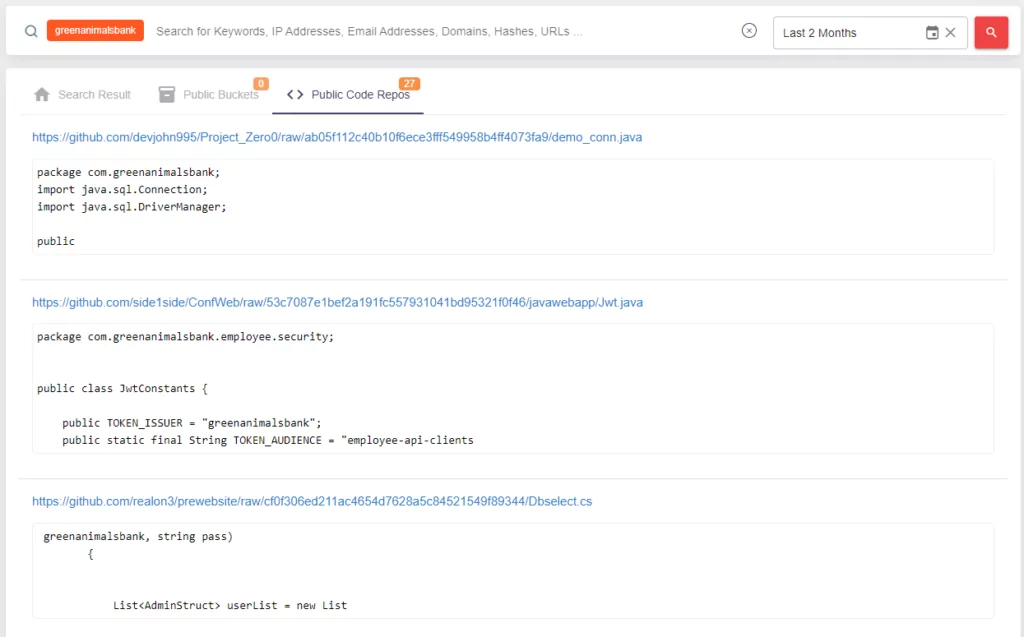The width and height of the screenshot is (1024, 637).
Task: Click the TOKEN_AUDIENCE code line
Action: (x=268, y=440)
